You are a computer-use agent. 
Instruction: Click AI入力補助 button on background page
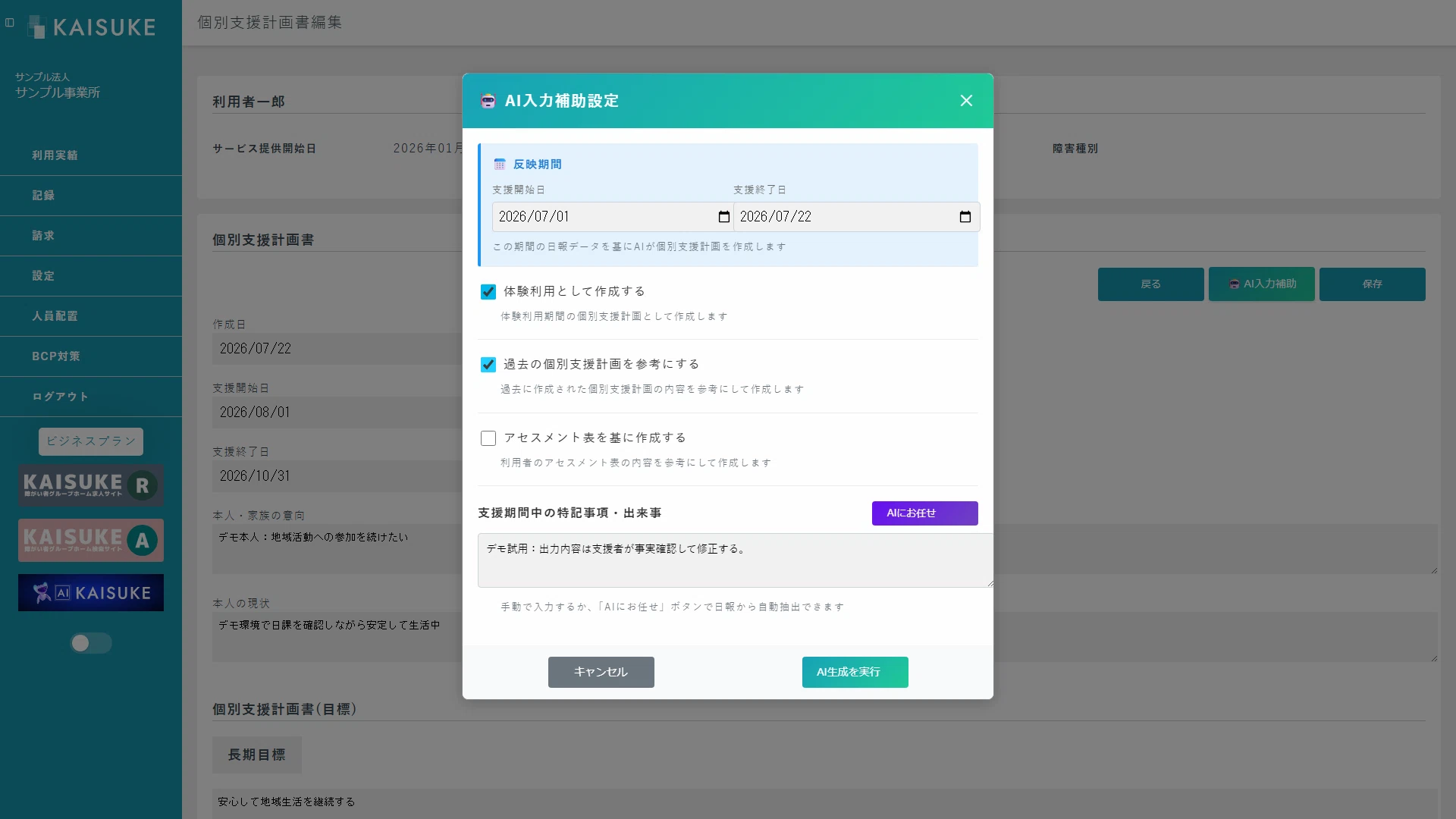[1261, 284]
